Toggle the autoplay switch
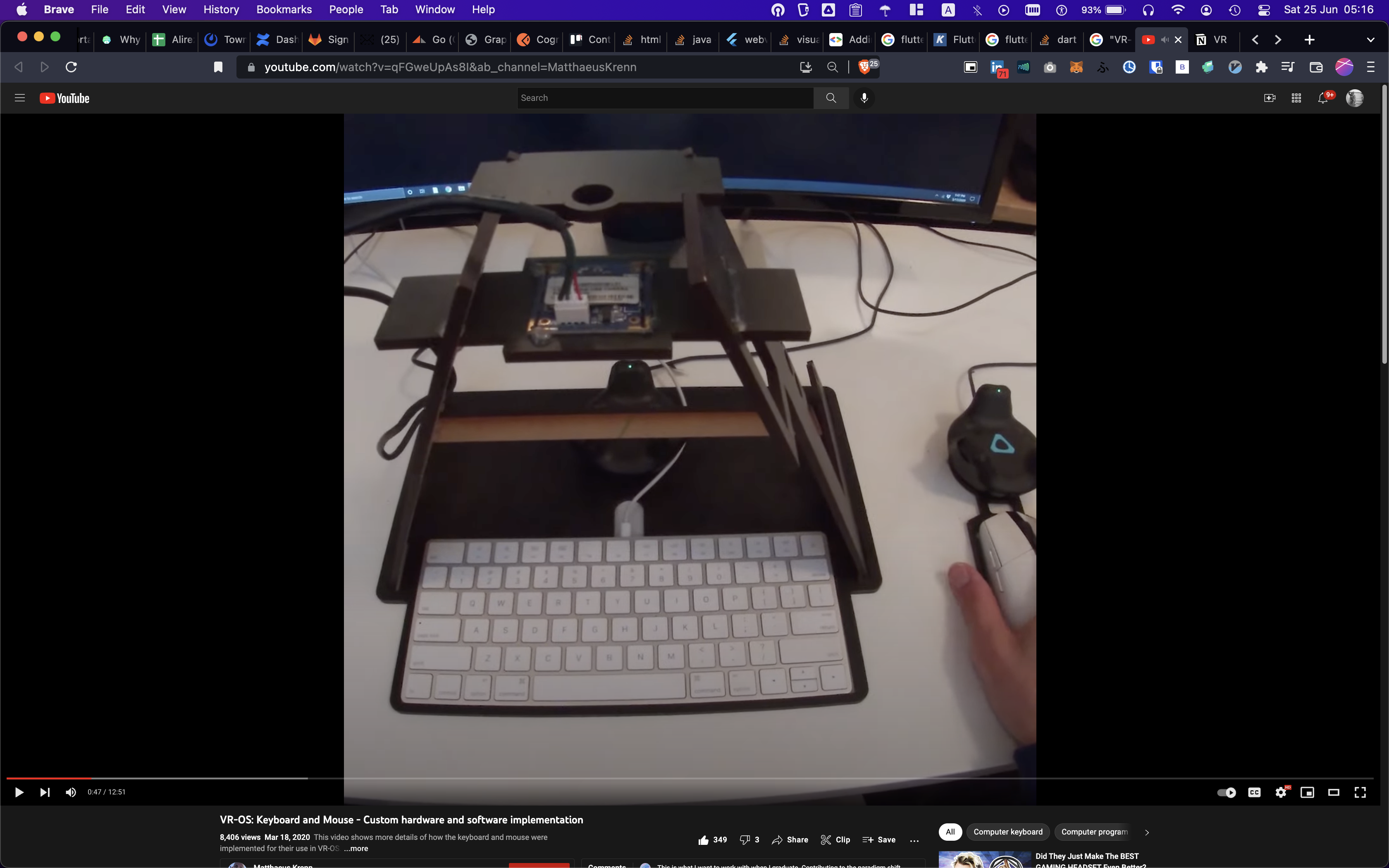 (1227, 792)
